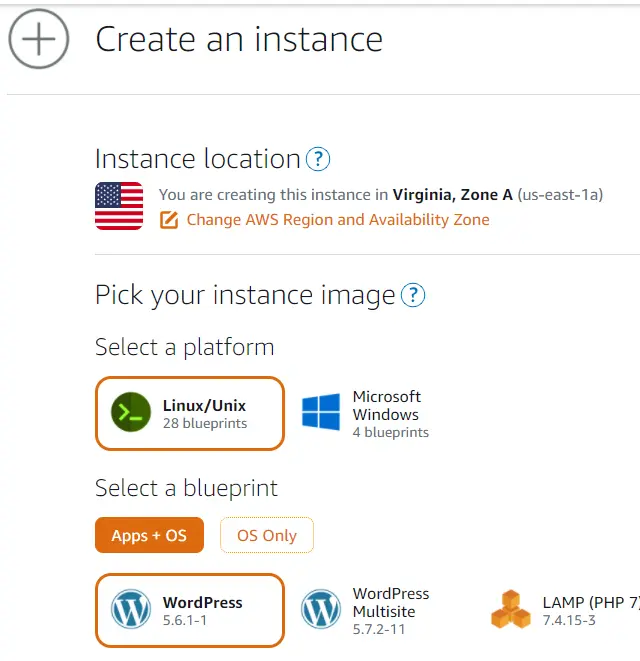This screenshot has height=661, width=640.
Task: Click the green Linux terminal icon
Action: tap(131, 412)
